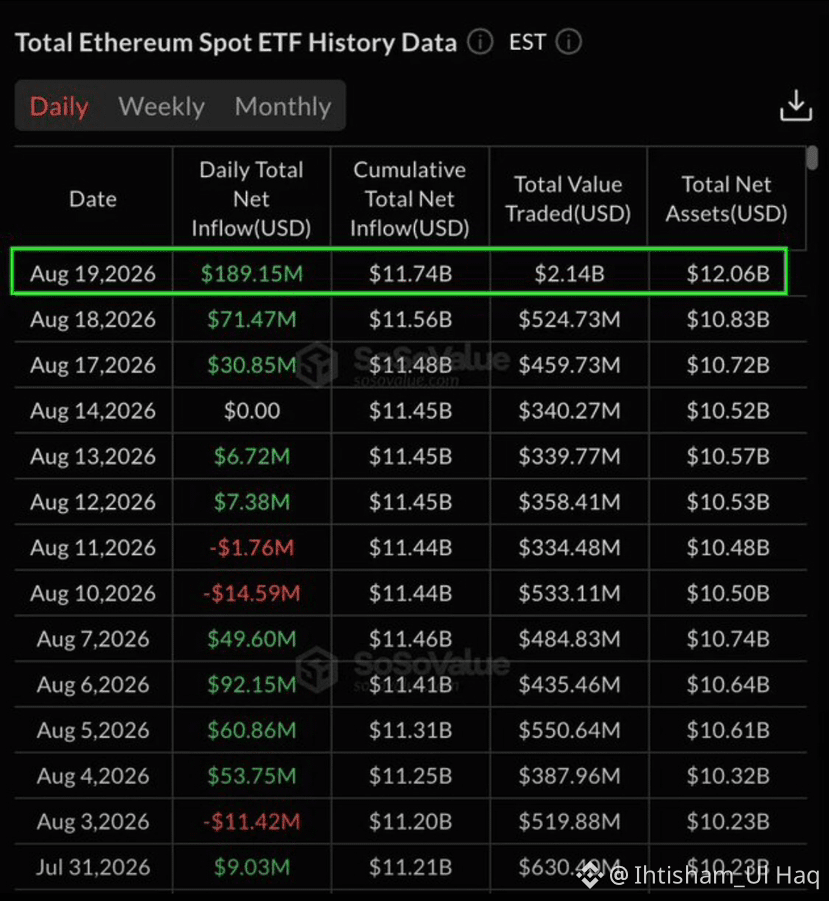
Task: Switch to the Weekly tab
Action: 161,106
